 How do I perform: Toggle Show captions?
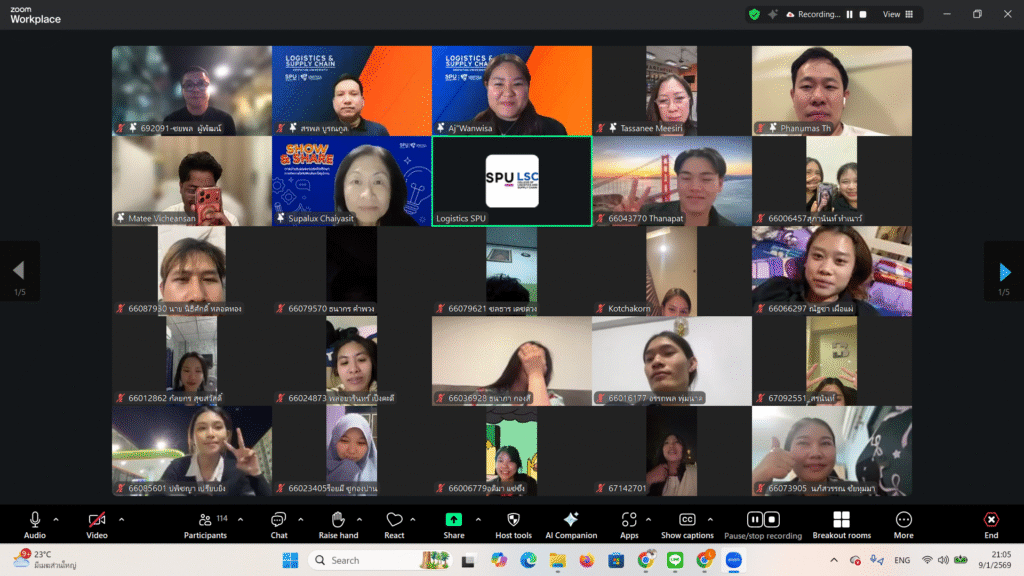[687, 524]
